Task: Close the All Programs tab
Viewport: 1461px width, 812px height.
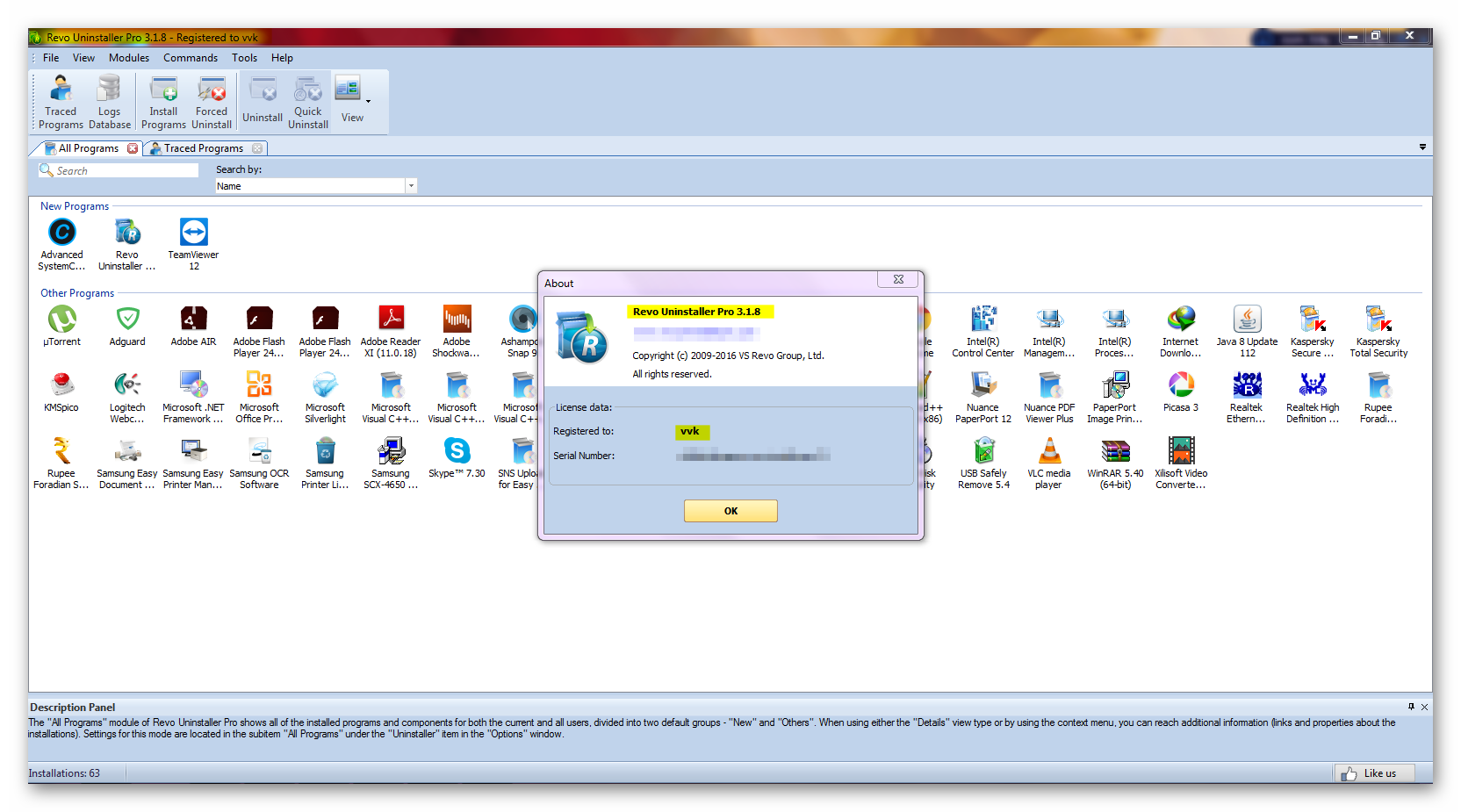Action: pyautogui.click(x=133, y=148)
